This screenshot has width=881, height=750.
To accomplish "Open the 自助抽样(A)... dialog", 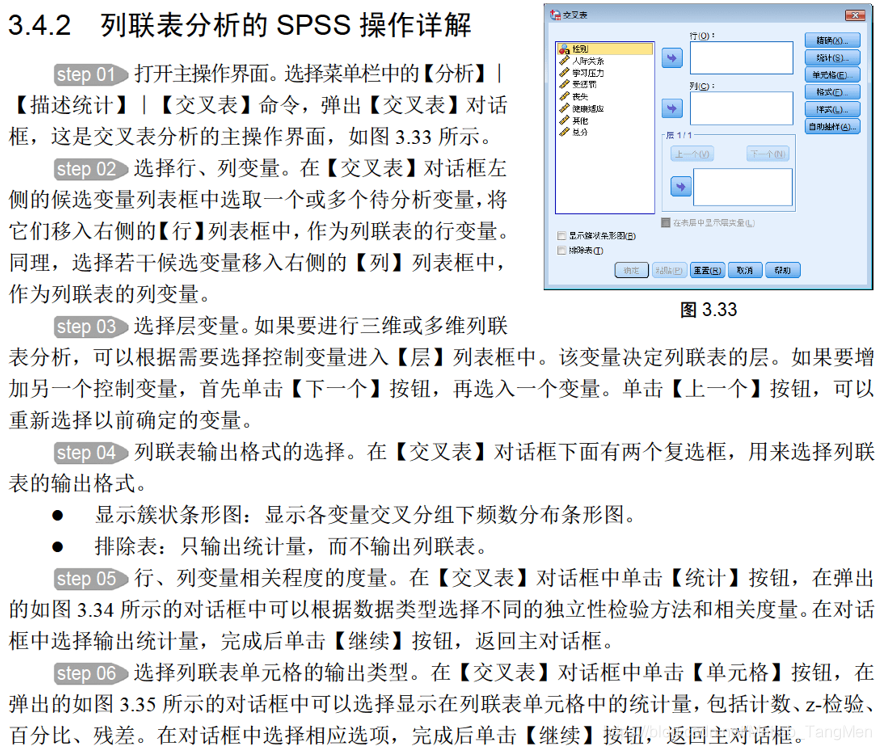I will point(832,127).
